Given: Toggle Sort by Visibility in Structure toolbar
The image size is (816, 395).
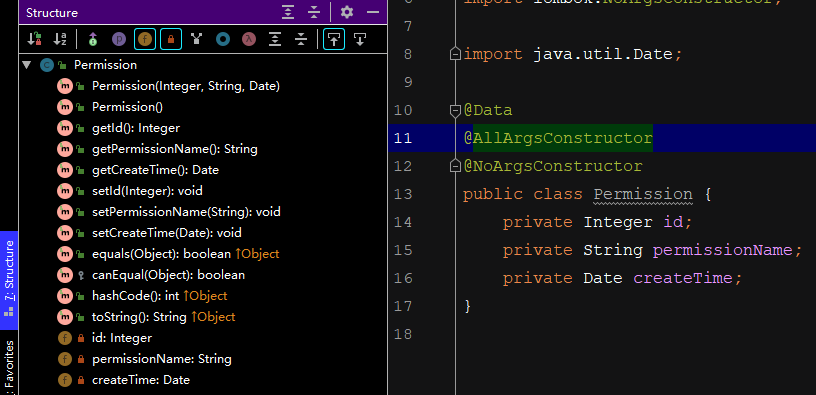Looking at the screenshot, I should coord(34,39).
